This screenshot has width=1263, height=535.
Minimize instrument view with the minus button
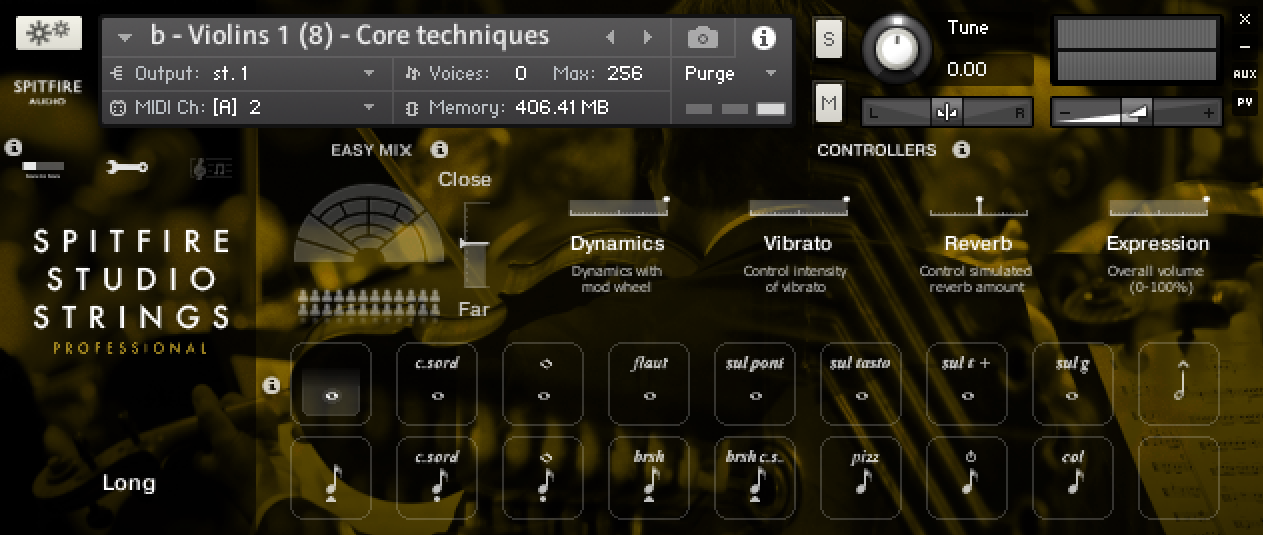click(1244, 46)
